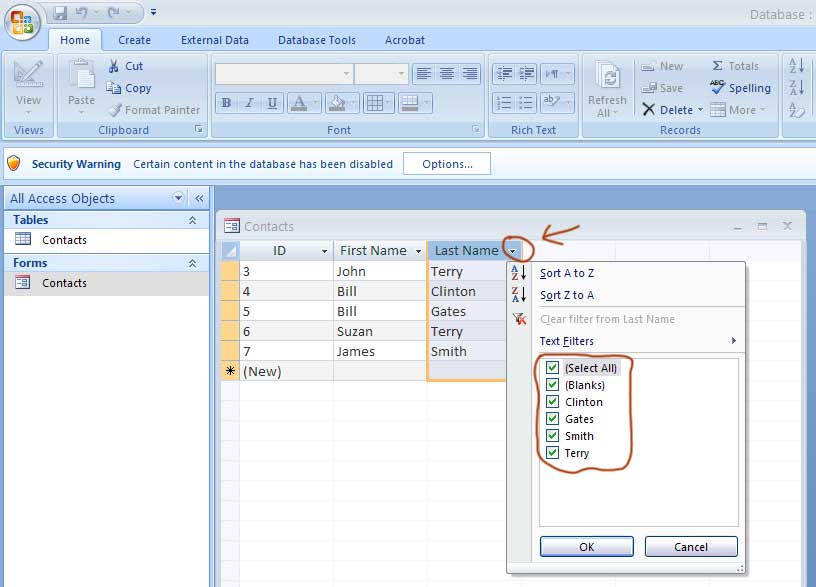Image resolution: width=816 pixels, height=587 pixels.
Task: Open First Name column filter dropdown
Action: (418, 251)
